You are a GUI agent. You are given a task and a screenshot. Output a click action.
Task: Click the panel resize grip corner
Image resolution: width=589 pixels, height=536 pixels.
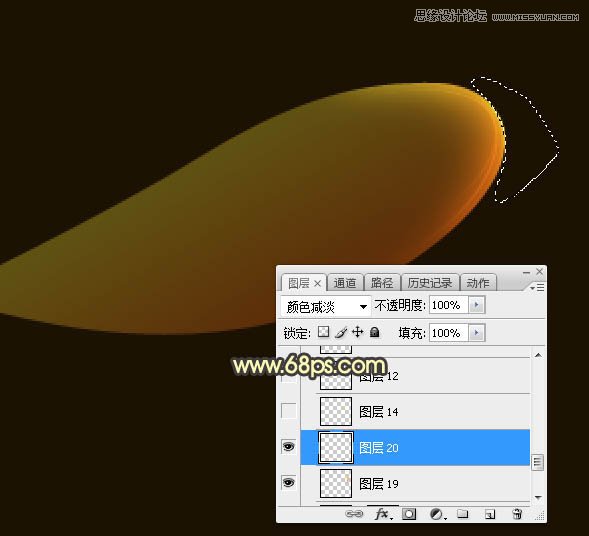click(540, 516)
